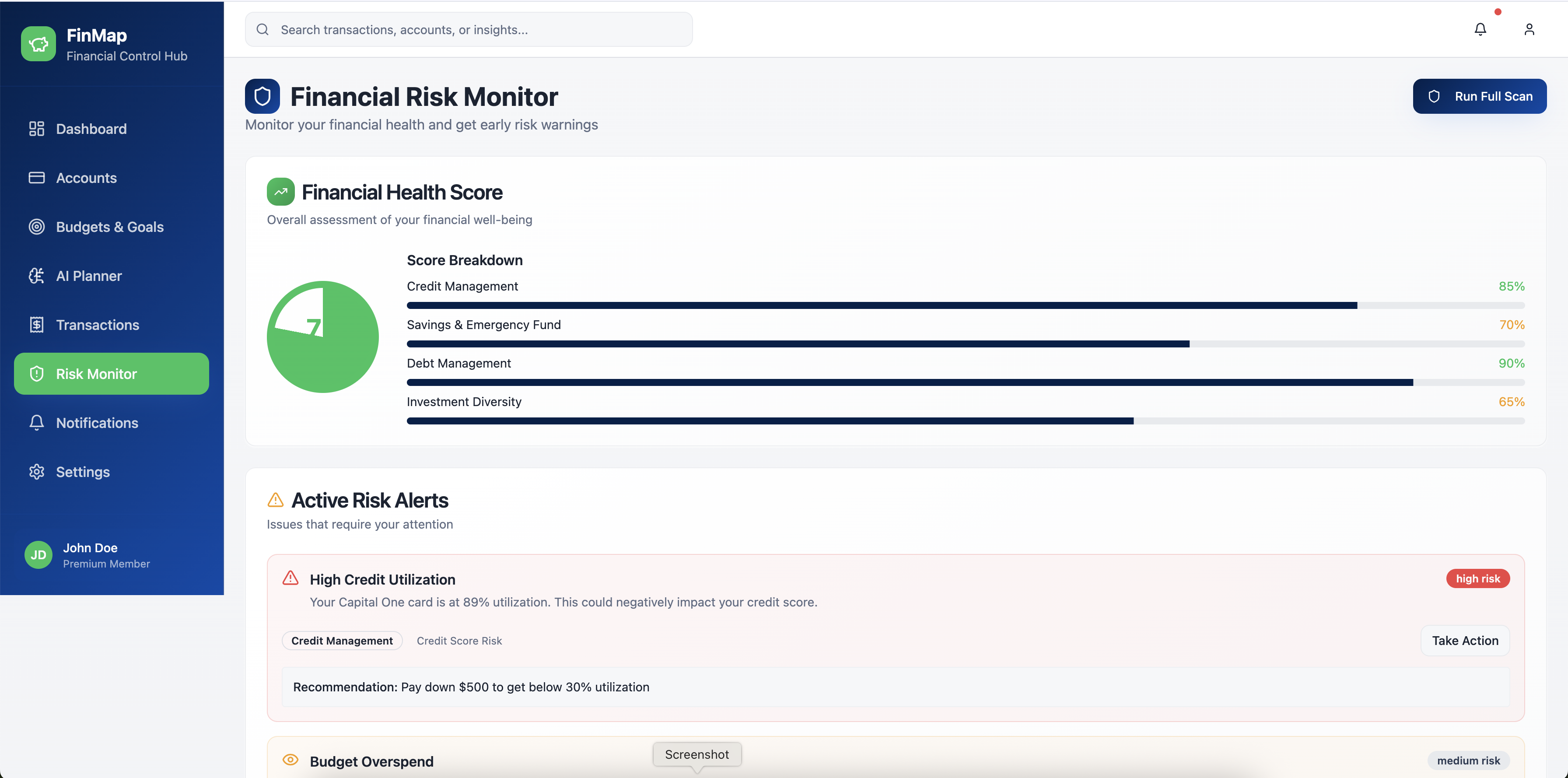Image resolution: width=1568 pixels, height=778 pixels.
Task: Click the Dashboard grid icon
Action: (36, 129)
